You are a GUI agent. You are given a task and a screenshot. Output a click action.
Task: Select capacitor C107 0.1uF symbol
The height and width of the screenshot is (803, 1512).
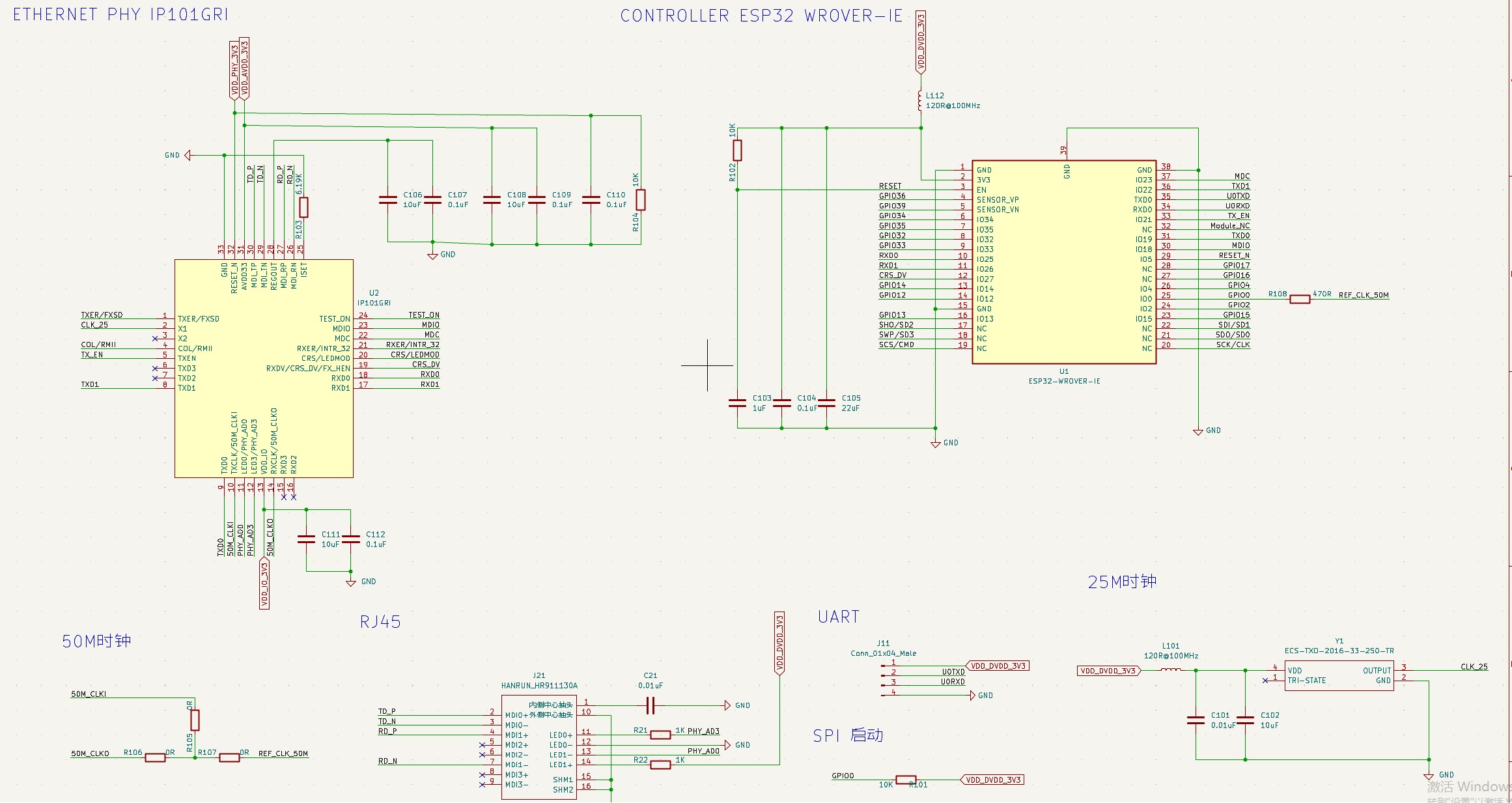tap(432, 199)
